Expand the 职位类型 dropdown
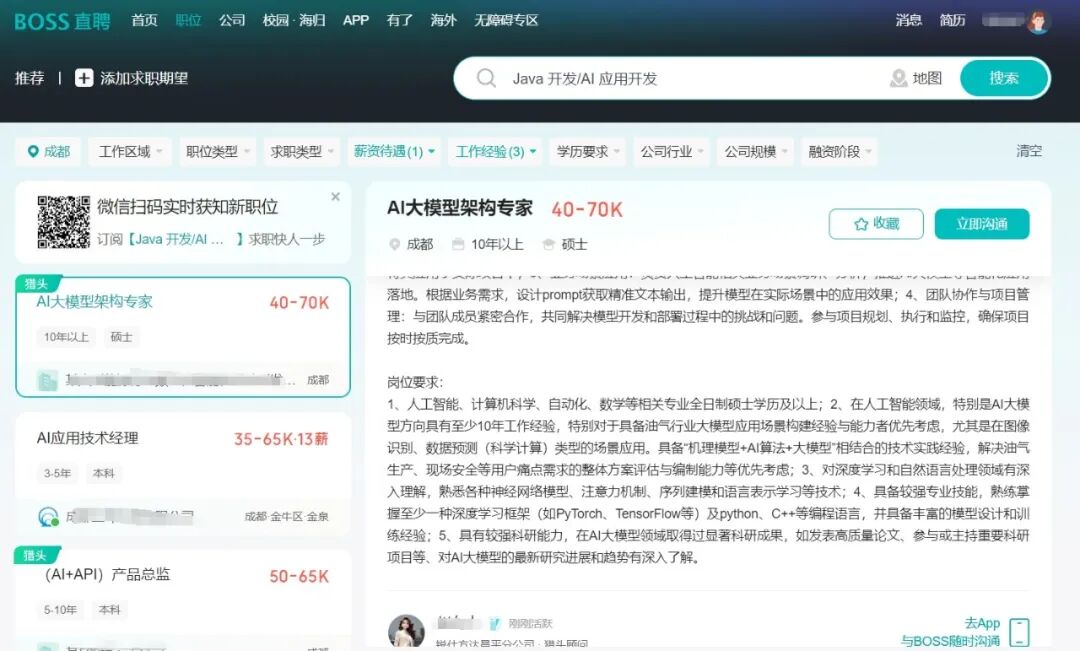 tap(217, 152)
